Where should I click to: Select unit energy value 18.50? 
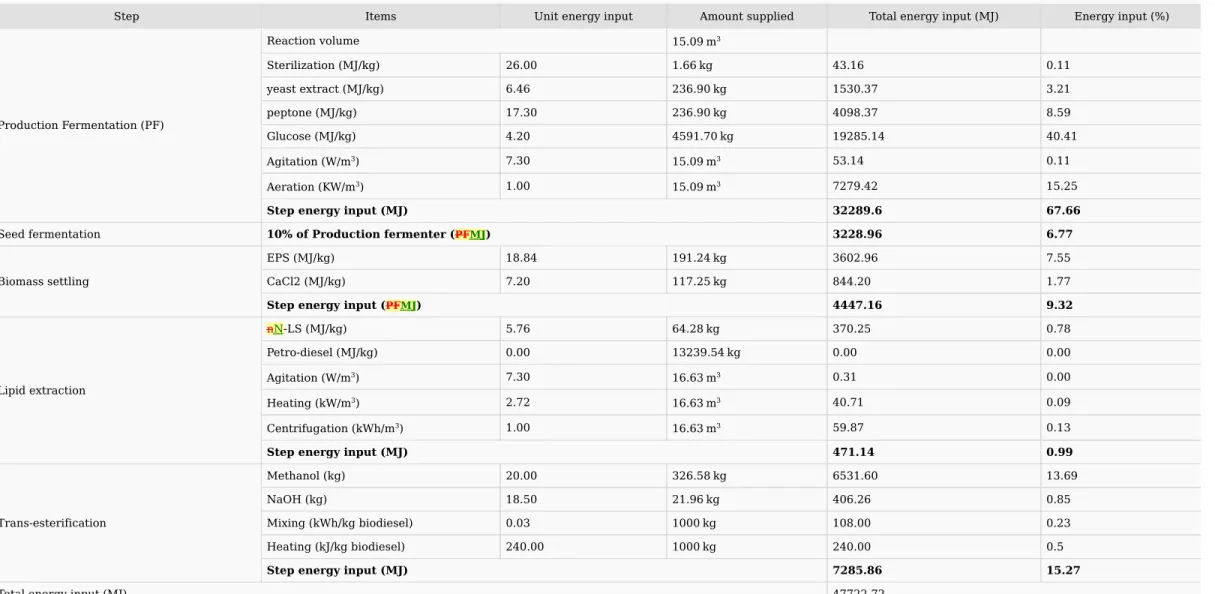(x=521, y=500)
